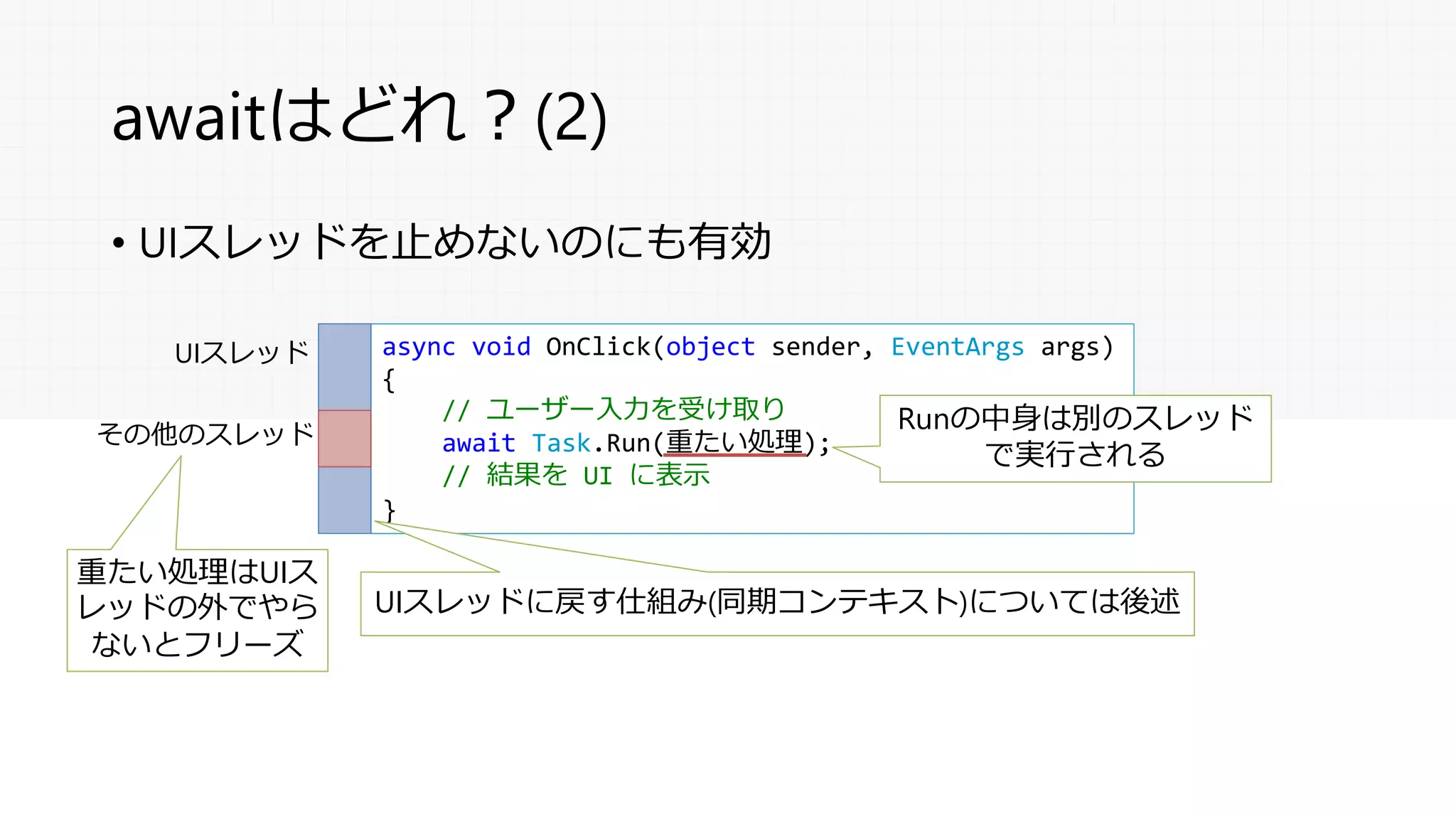Viewport: 1456px width, 819px height.
Task: Click the comment "// 結果を UI に表示"
Action: [x=576, y=475]
